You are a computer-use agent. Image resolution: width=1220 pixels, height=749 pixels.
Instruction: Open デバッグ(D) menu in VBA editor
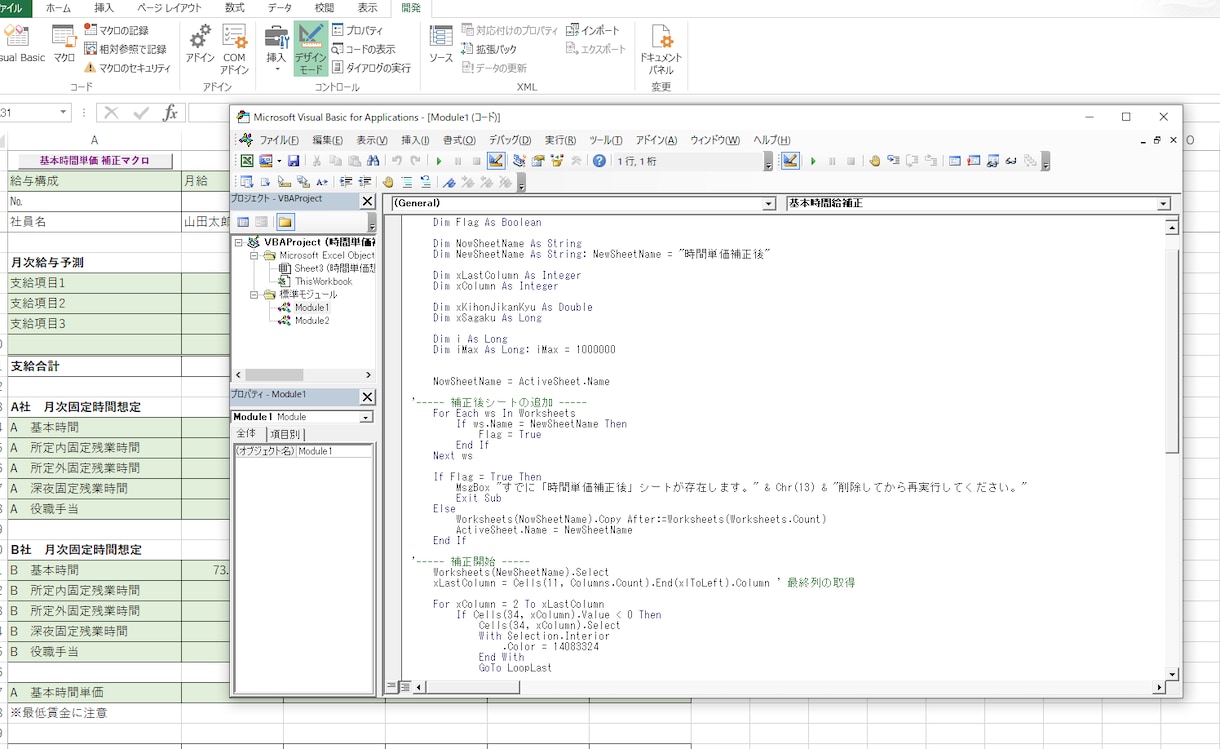point(510,140)
